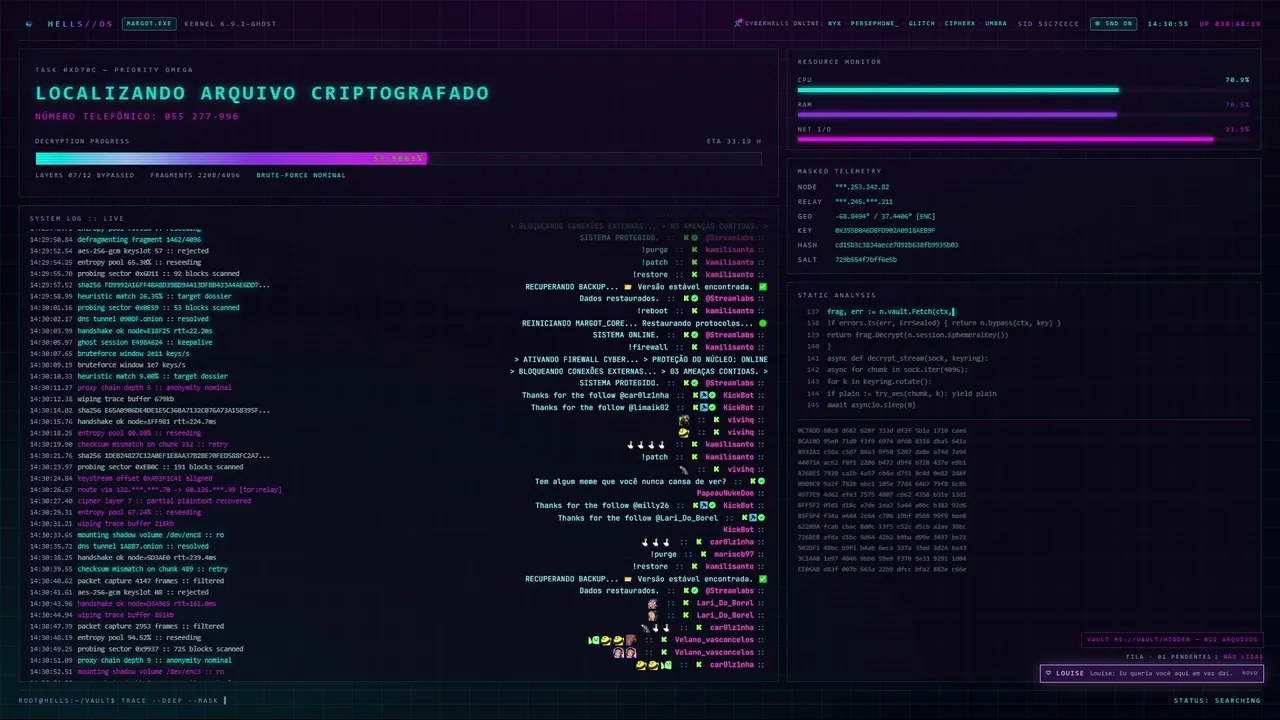1280x720 pixels.
Task: Select online user UMBRA
Action: [x=995, y=23]
